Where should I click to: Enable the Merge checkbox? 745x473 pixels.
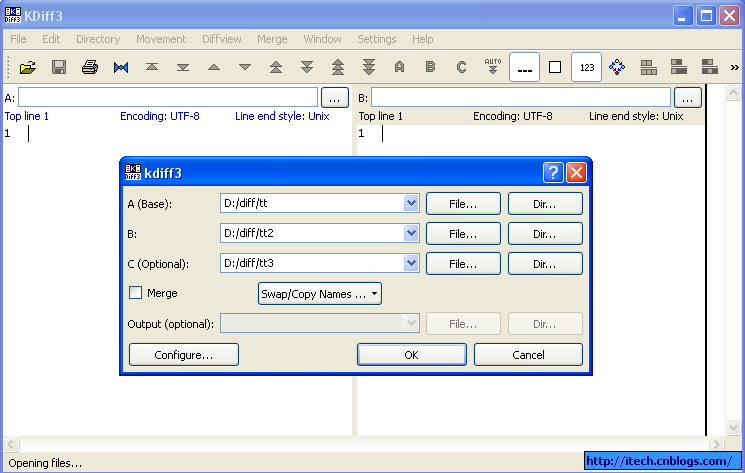[x=136, y=293]
